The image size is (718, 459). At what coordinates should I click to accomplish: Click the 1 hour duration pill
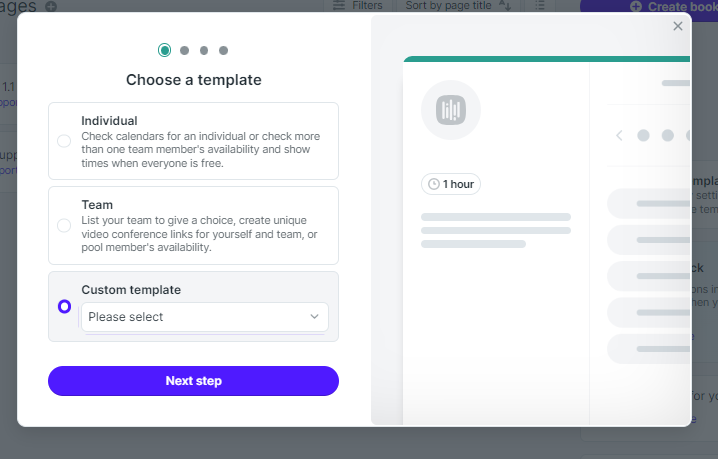[451, 184]
